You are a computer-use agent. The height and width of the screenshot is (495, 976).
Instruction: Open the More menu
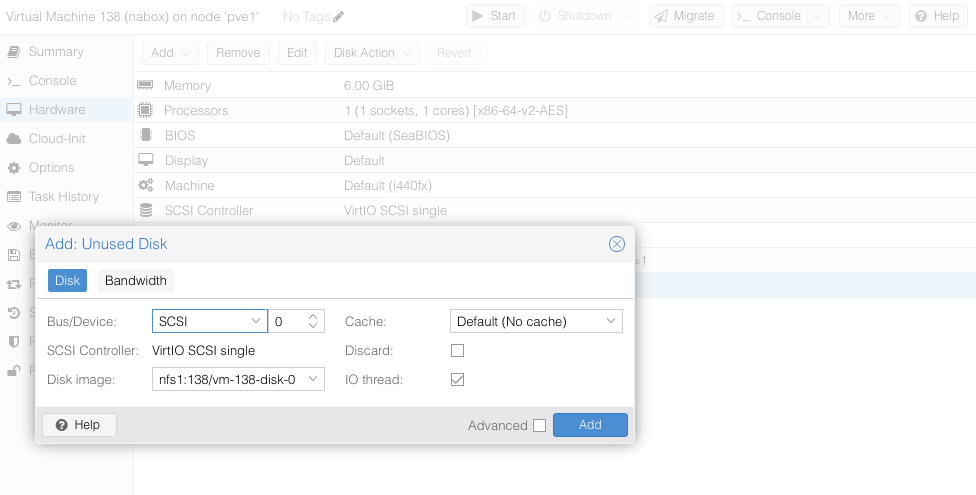click(x=869, y=16)
